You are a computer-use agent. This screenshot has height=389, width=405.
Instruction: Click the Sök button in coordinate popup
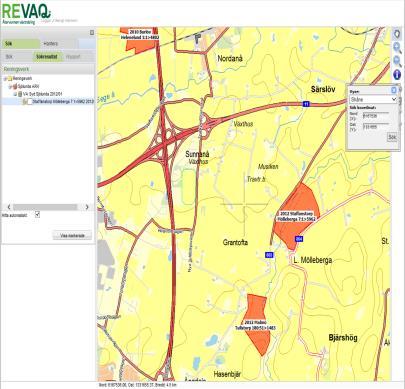coord(392,137)
